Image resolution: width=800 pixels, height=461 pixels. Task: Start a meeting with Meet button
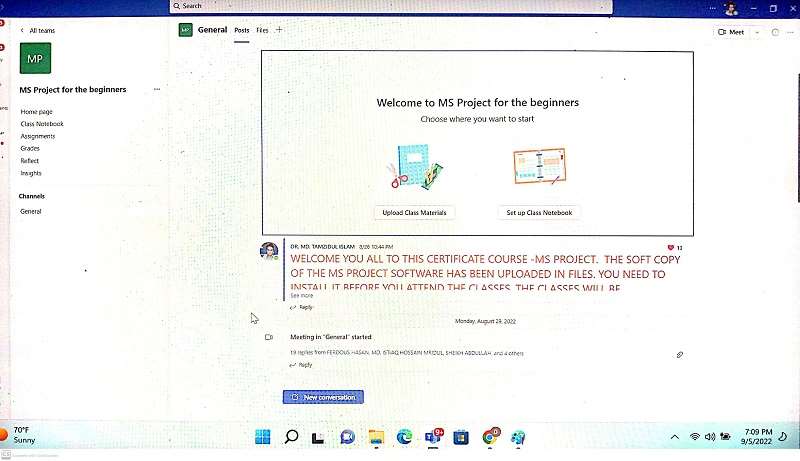click(731, 32)
